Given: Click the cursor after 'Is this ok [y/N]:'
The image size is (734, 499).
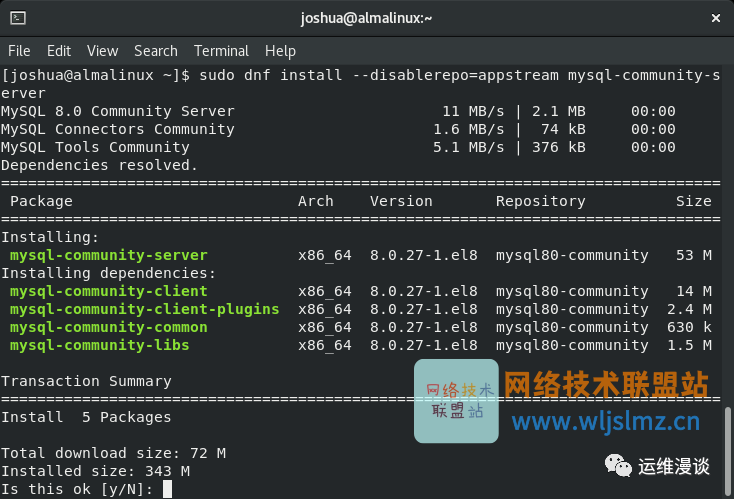Looking at the screenshot, I should (167, 489).
